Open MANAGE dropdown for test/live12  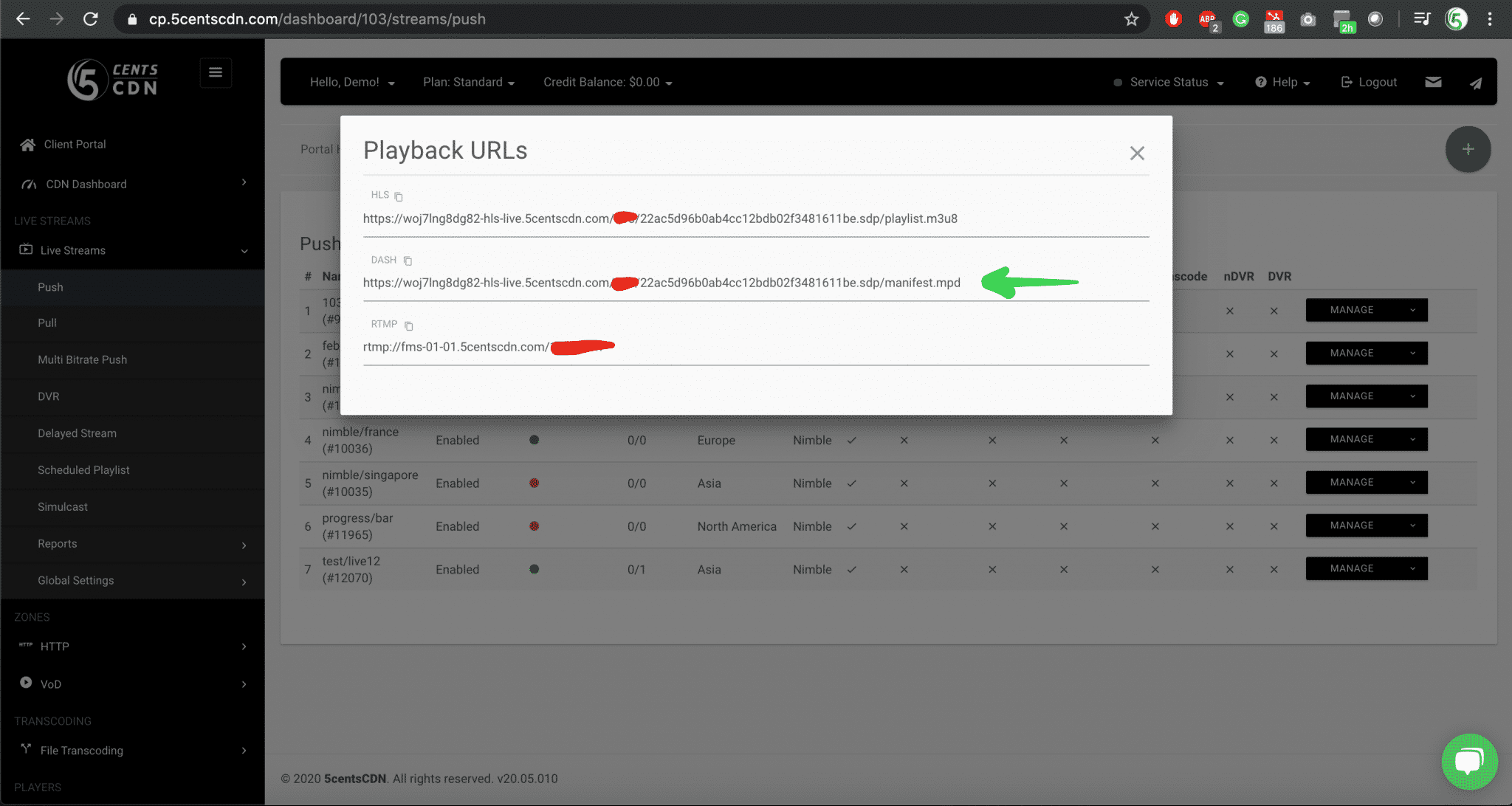click(1366, 568)
